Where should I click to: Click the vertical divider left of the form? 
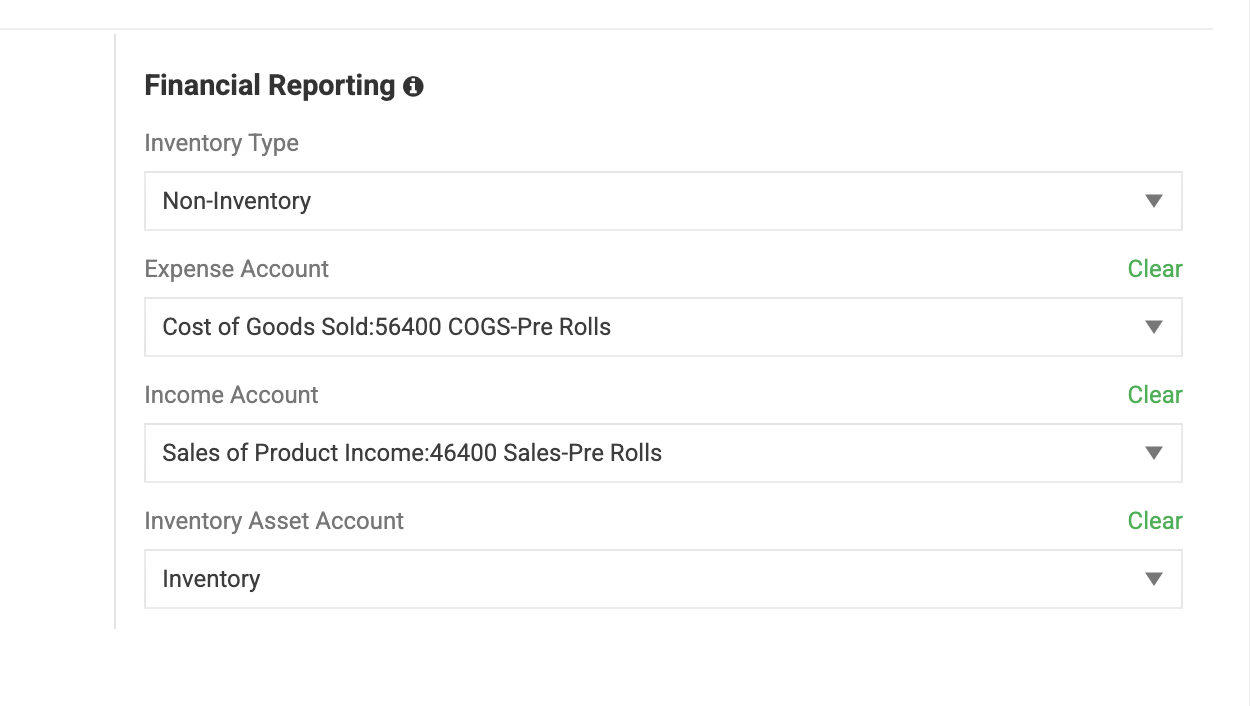click(x=115, y=330)
